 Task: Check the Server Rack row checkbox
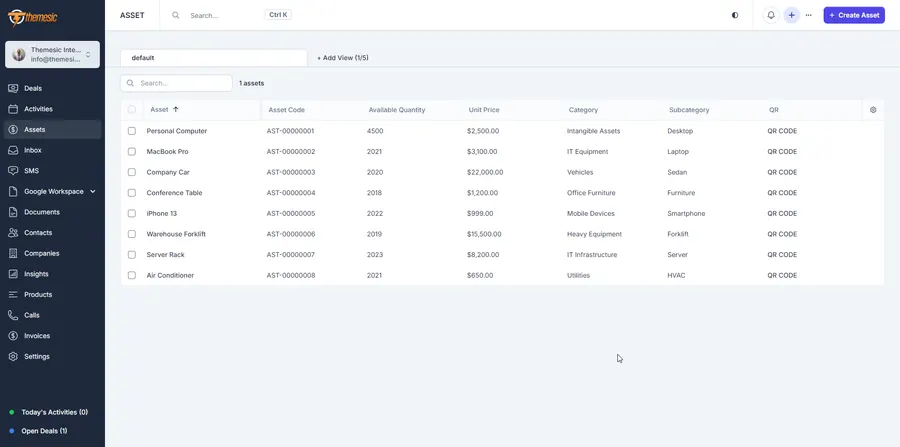(132, 255)
